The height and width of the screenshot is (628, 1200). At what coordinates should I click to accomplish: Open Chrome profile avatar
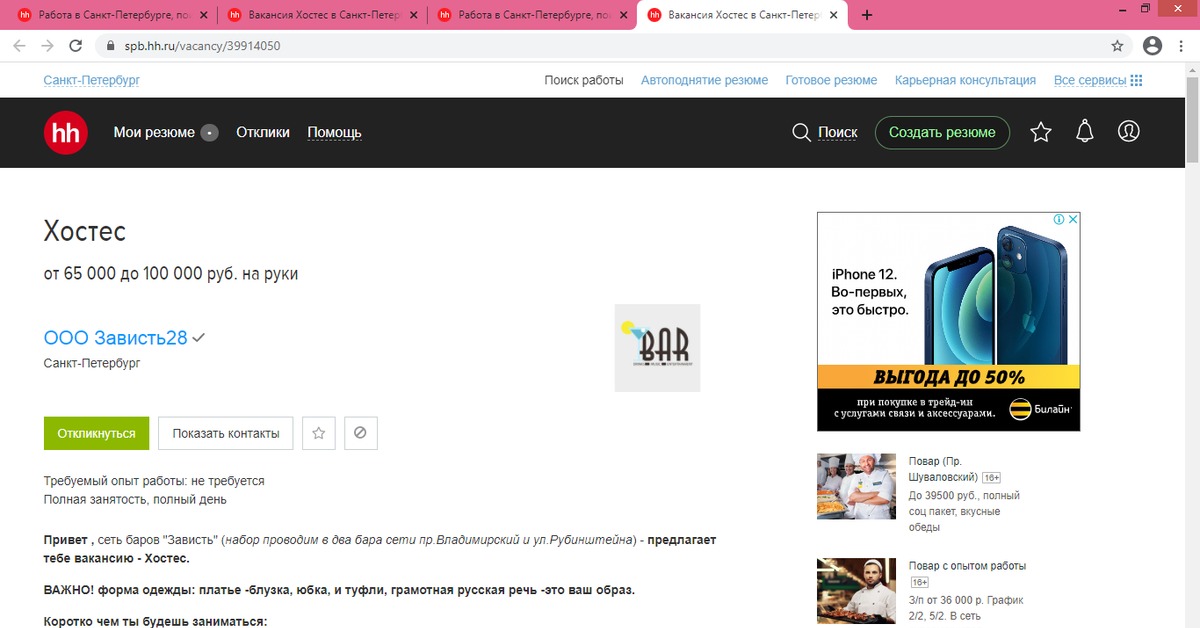coord(1152,46)
